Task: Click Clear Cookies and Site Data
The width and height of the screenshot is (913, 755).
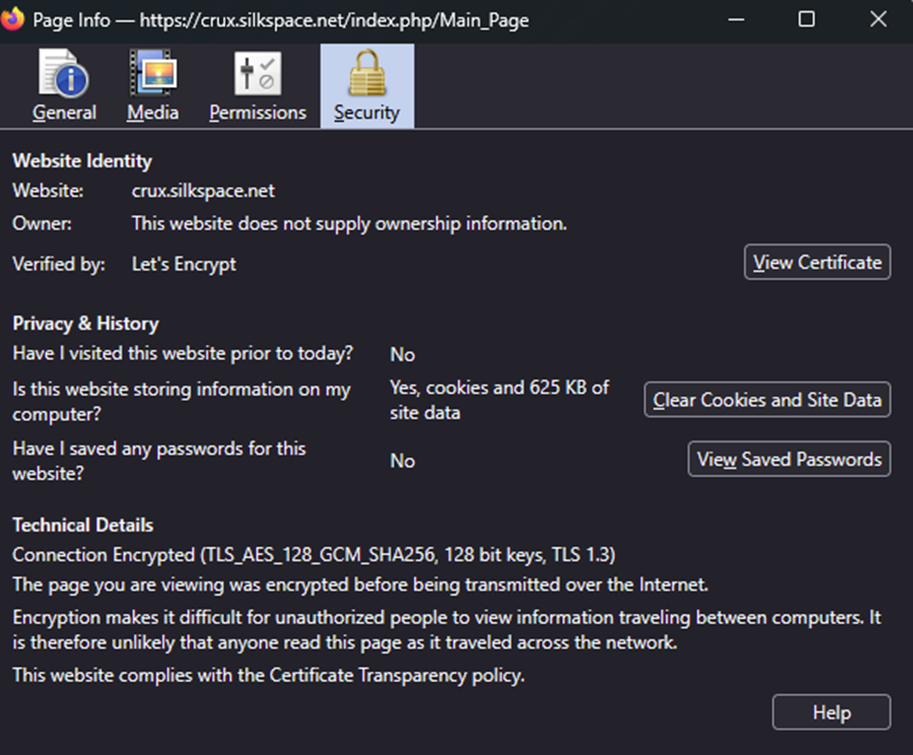Action: (x=767, y=400)
